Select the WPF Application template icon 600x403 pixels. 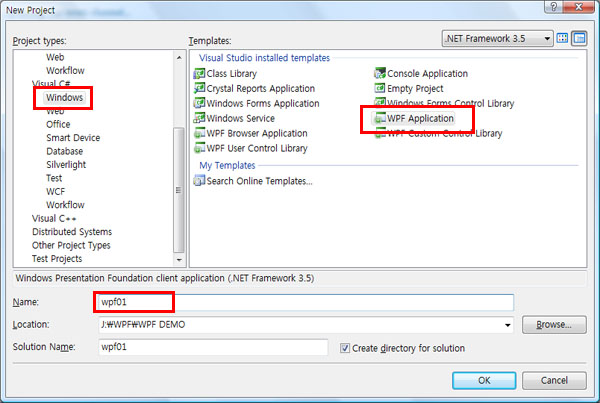click(x=380, y=118)
